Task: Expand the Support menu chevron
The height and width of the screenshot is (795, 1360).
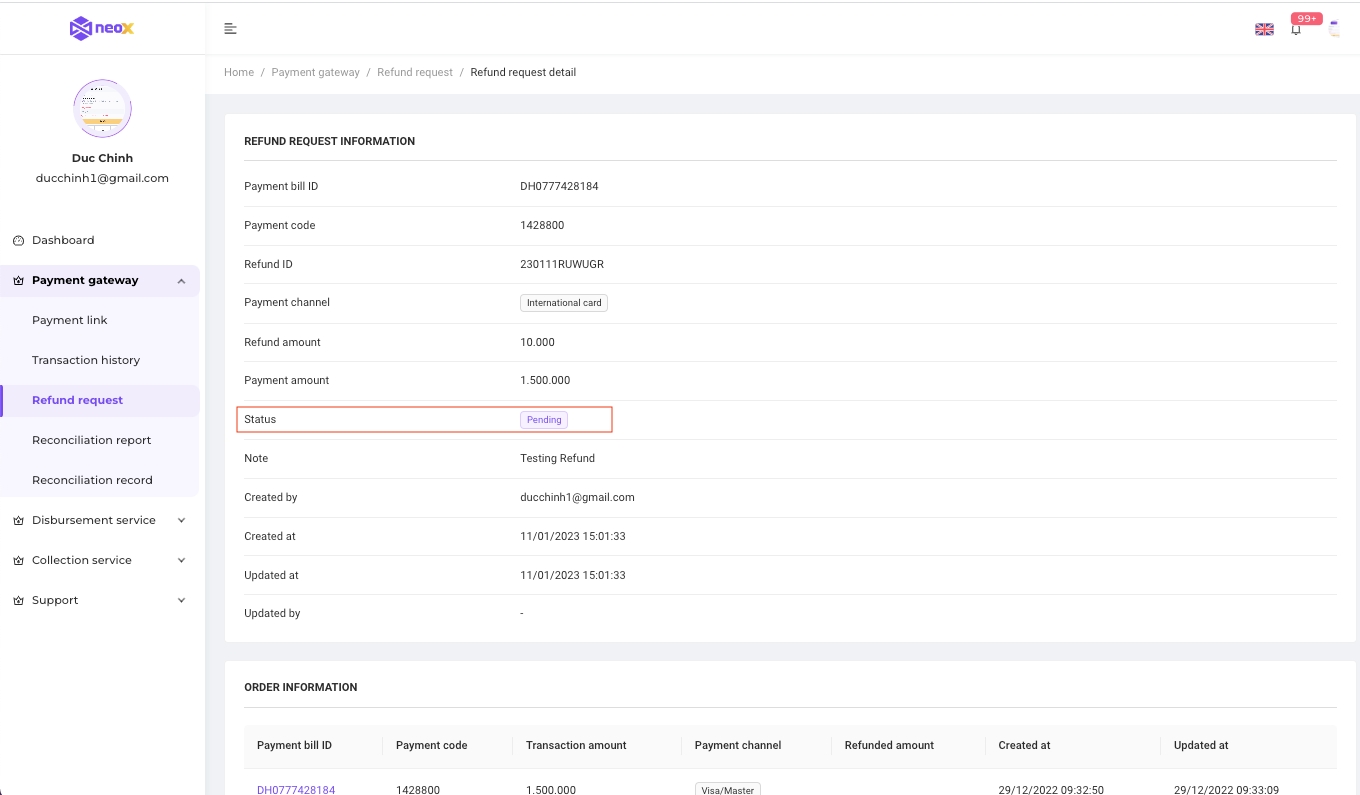Action: pyautogui.click(x=181, y=600)
